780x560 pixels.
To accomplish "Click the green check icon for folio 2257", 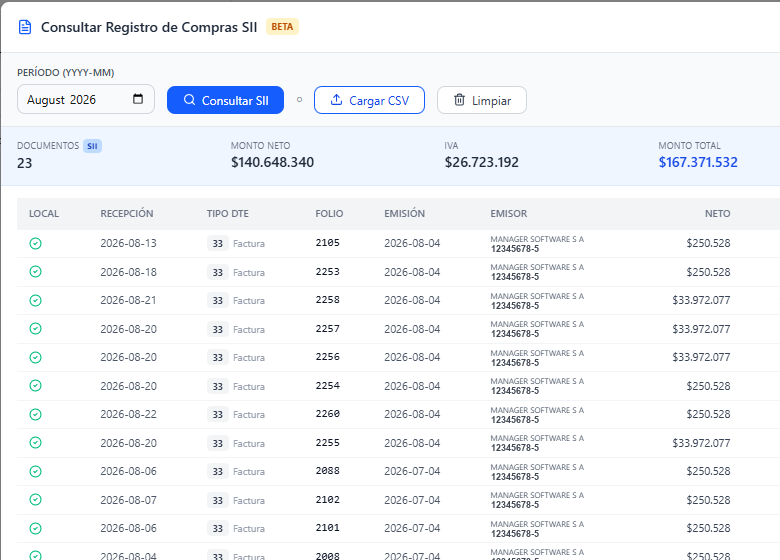I will [x=35, y=329].
